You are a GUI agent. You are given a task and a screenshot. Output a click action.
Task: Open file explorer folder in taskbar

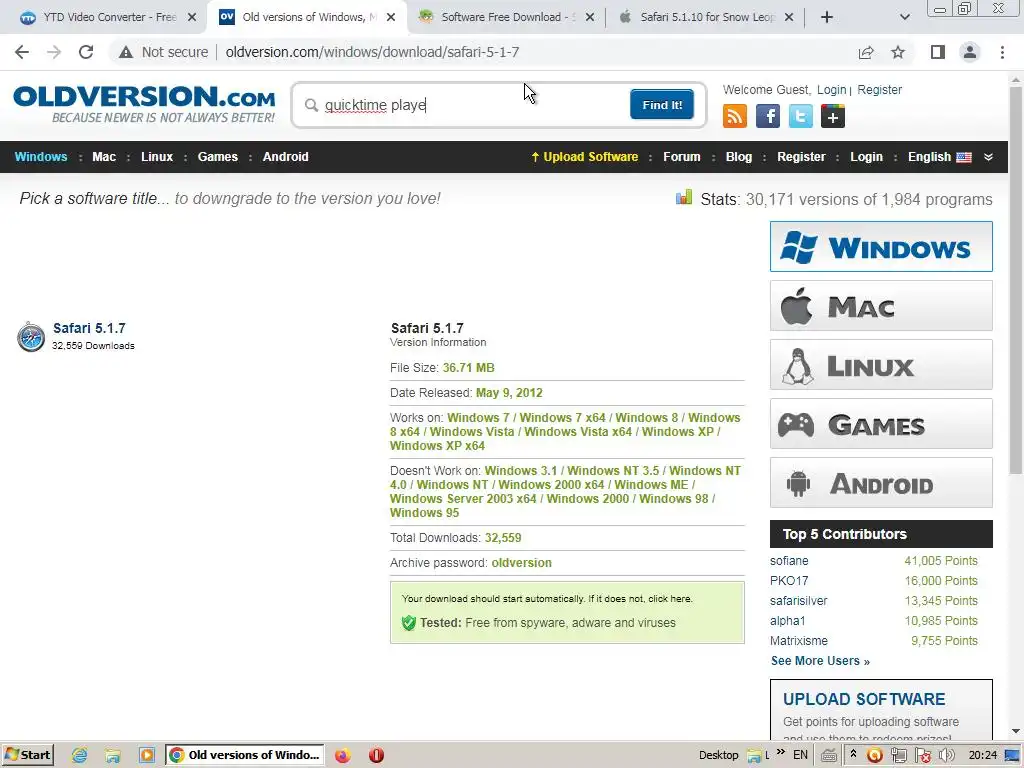coord(113,755)
